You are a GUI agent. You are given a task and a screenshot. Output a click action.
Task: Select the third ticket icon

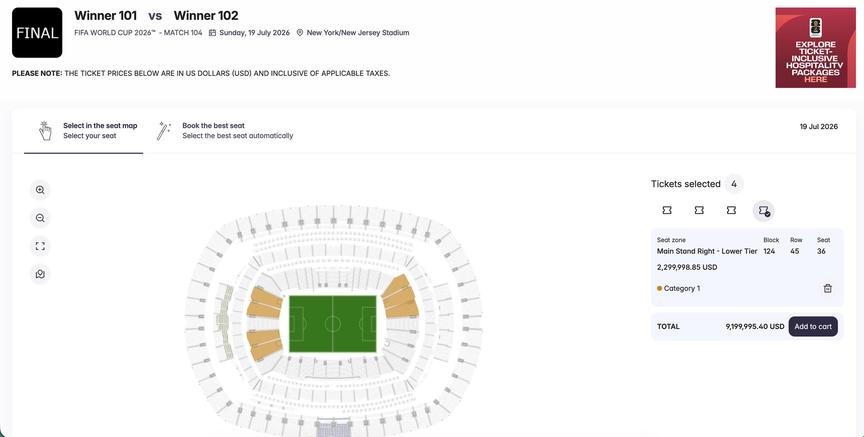731,210
